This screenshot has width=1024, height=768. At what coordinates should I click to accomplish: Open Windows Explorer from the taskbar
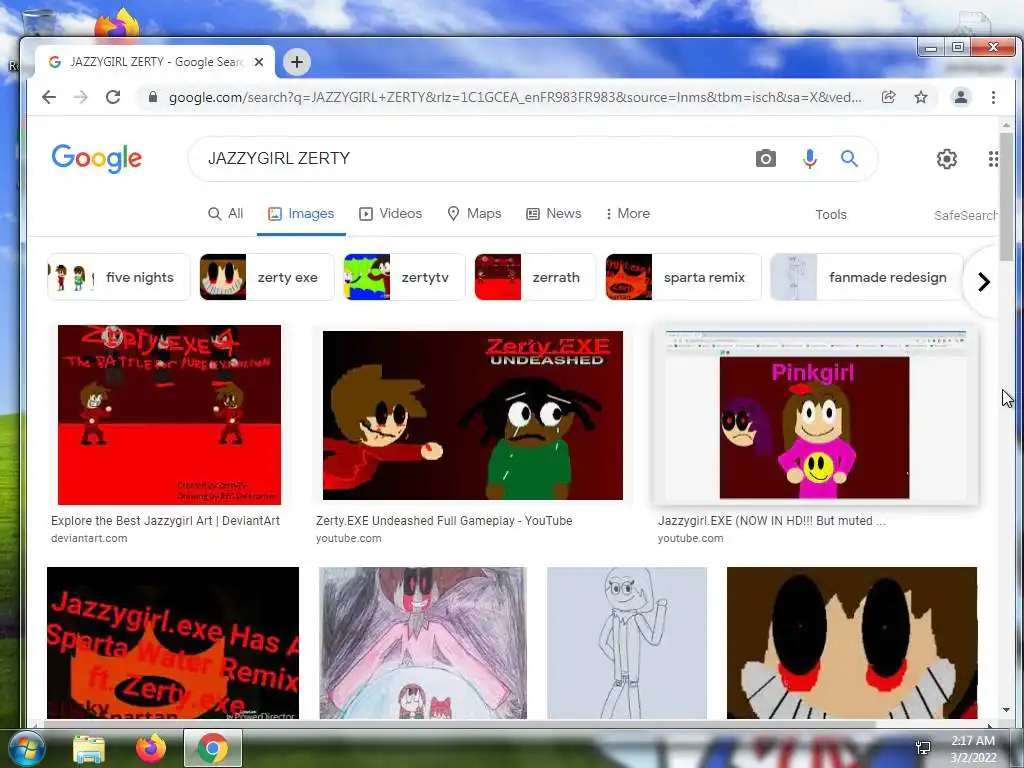(x=89, y=748)
